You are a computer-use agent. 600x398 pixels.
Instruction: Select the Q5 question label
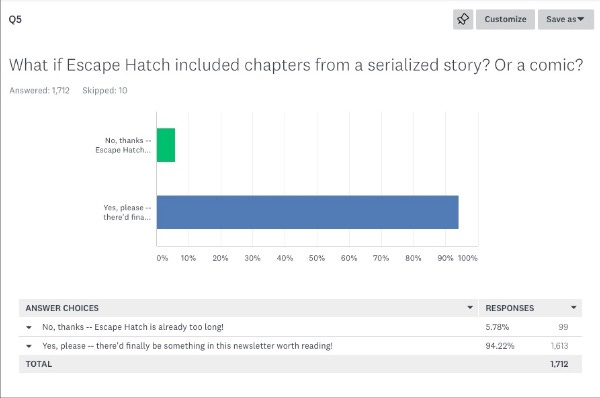point(15,20)
